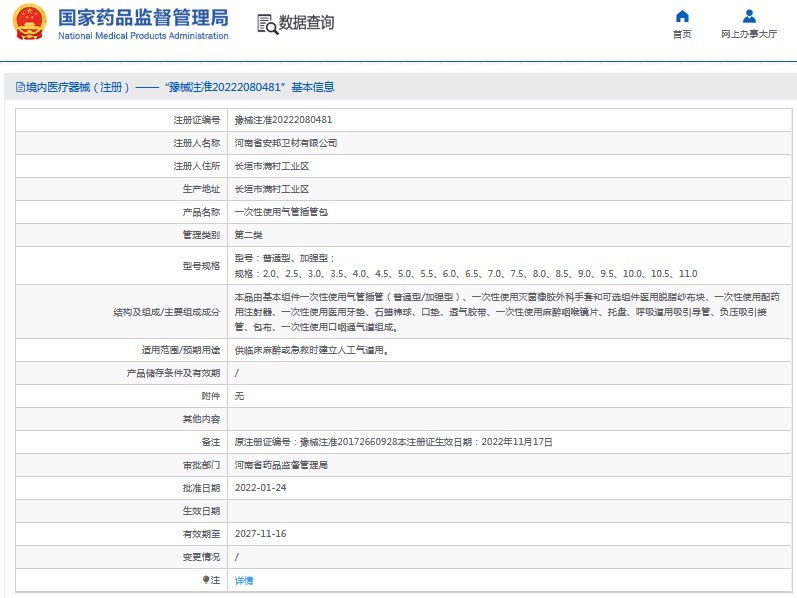
Task: Click approval department 河南省药品监督管理局
Action: pyautogui.click(x=281, y=465)
